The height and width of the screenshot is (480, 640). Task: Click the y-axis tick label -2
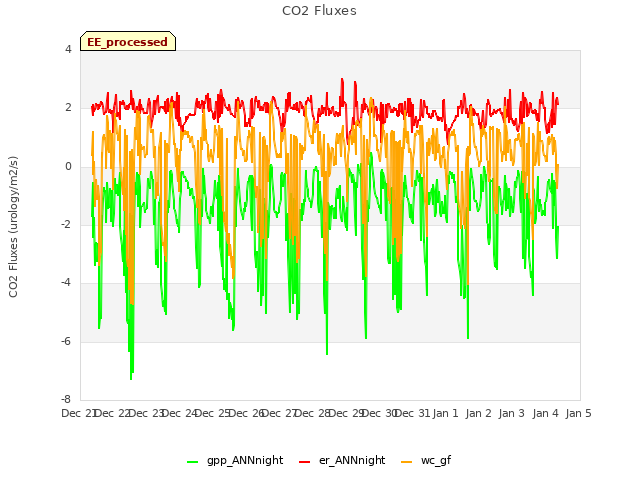[66, 224]
